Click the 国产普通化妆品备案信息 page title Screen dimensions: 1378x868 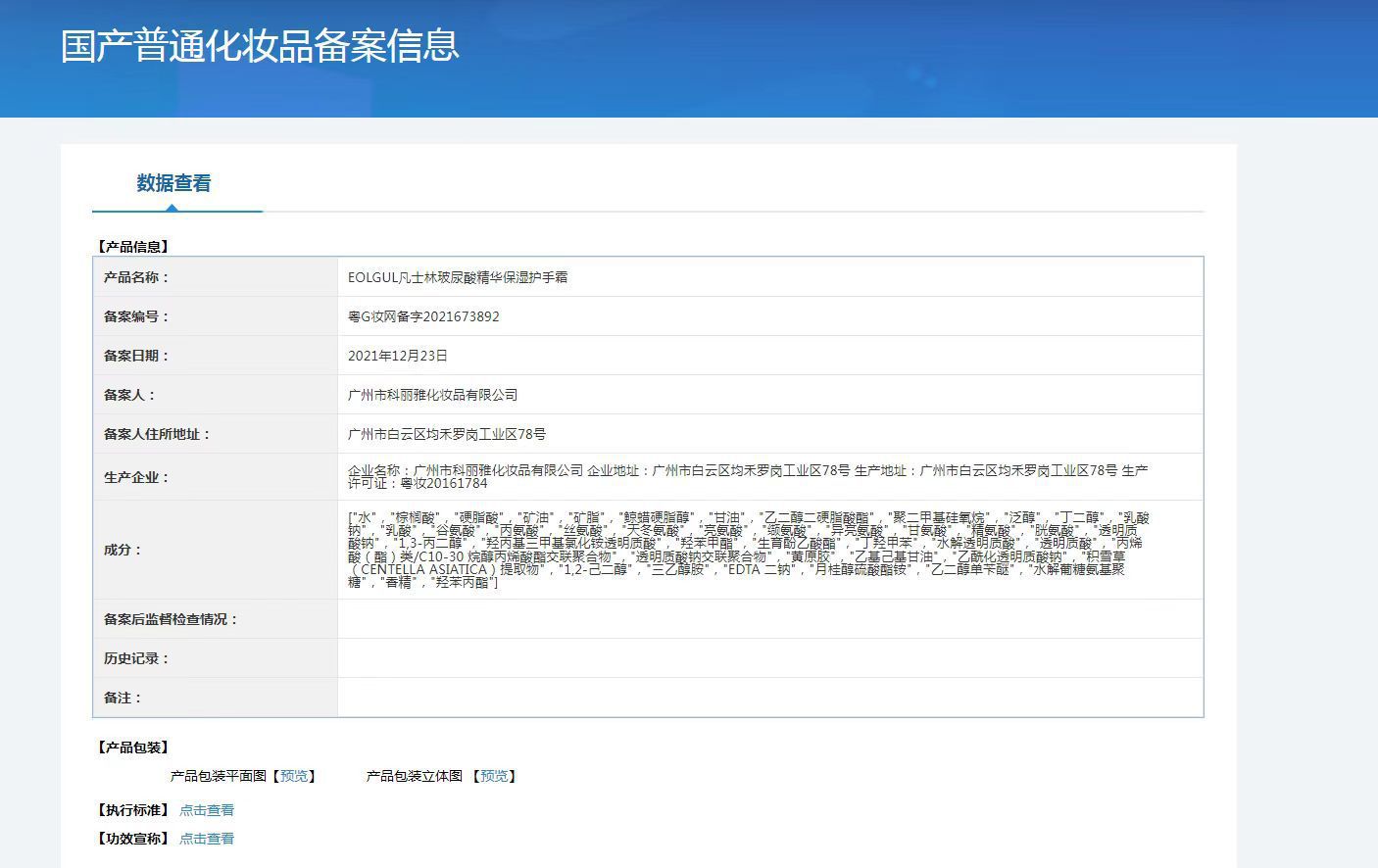(x=260, y=46)
